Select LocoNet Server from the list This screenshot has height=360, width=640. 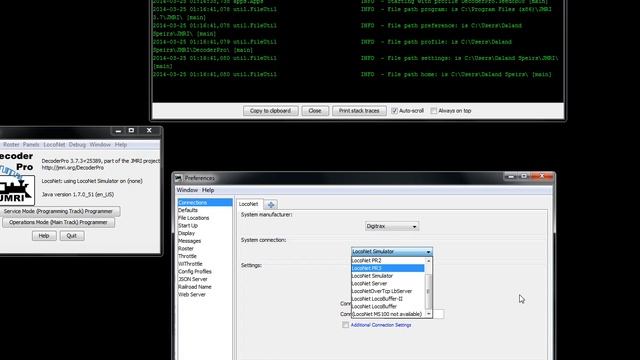pos(388,283)
